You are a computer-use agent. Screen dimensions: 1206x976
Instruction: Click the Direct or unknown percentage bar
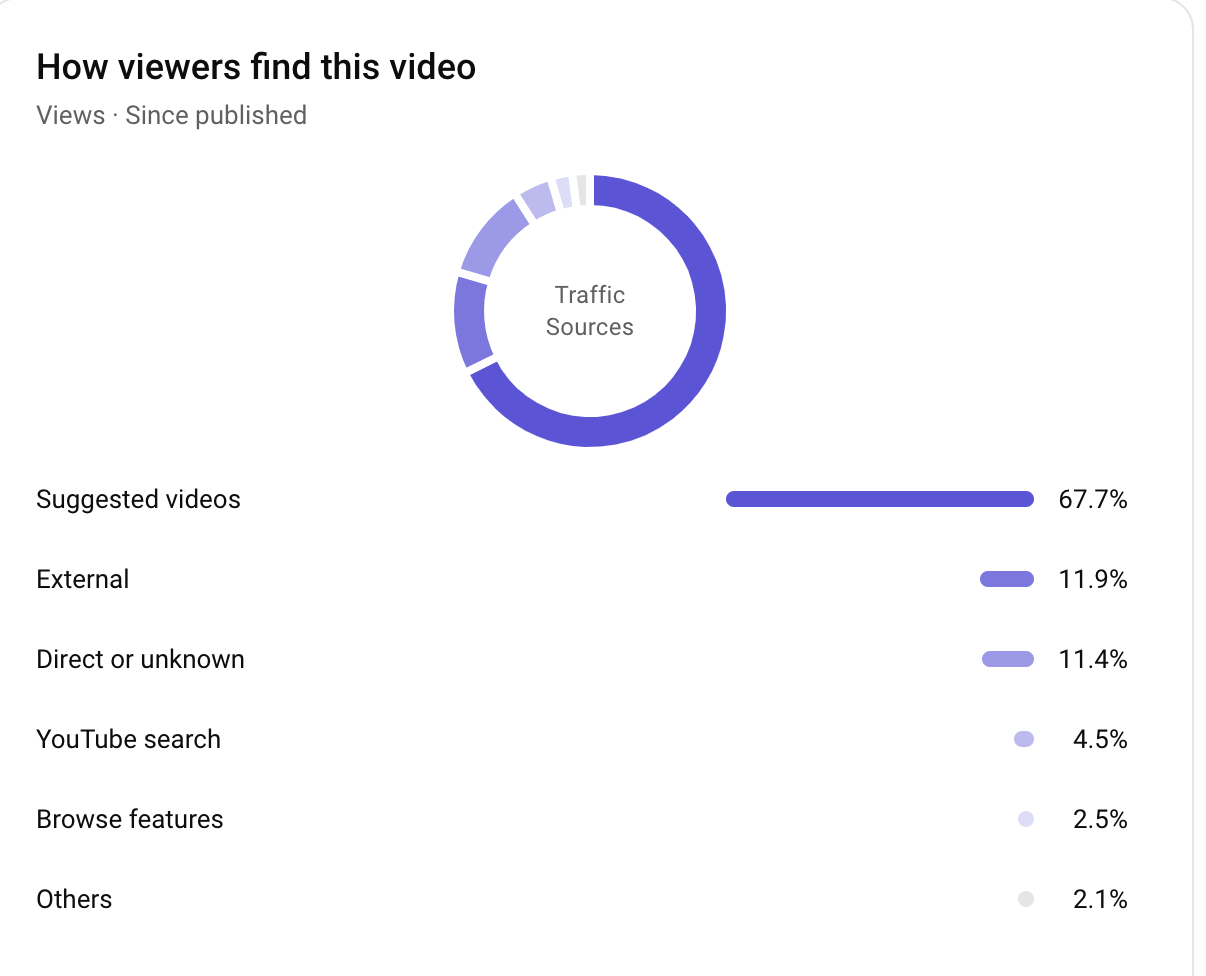tap(1007, 659)
